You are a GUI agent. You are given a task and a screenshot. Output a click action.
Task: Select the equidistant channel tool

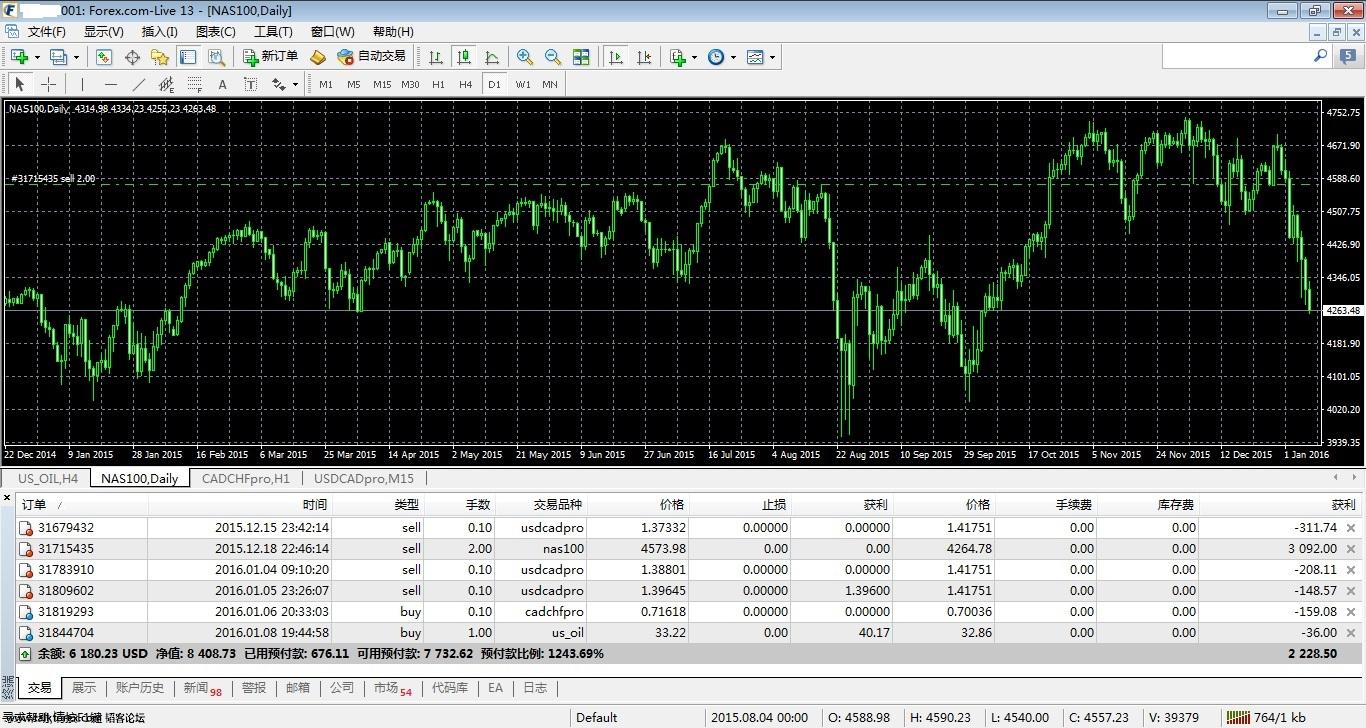(x=166, y=84)
